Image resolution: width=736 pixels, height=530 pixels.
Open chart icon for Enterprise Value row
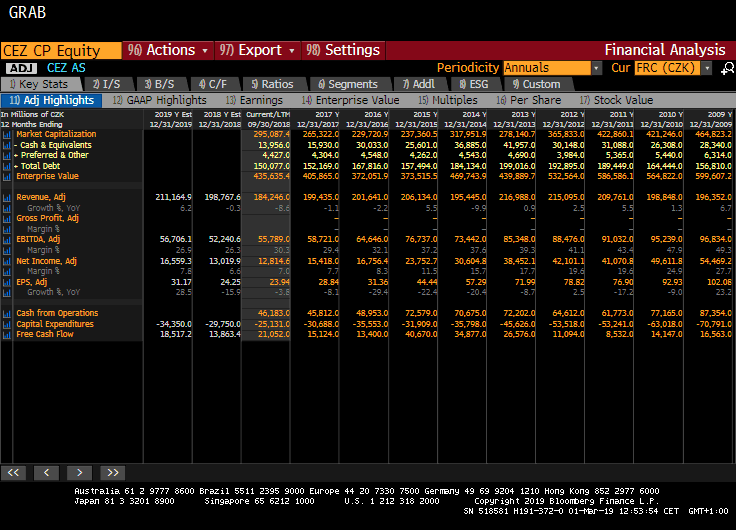coord(7,177)
